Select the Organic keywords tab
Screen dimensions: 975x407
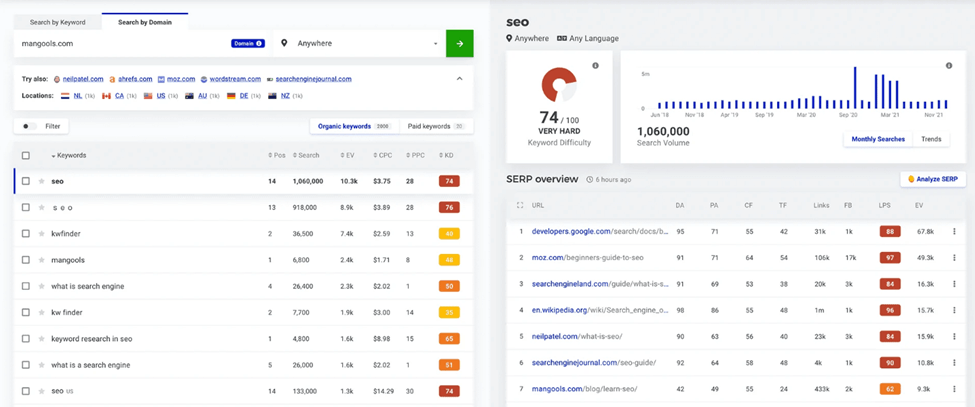click(354, 126)
